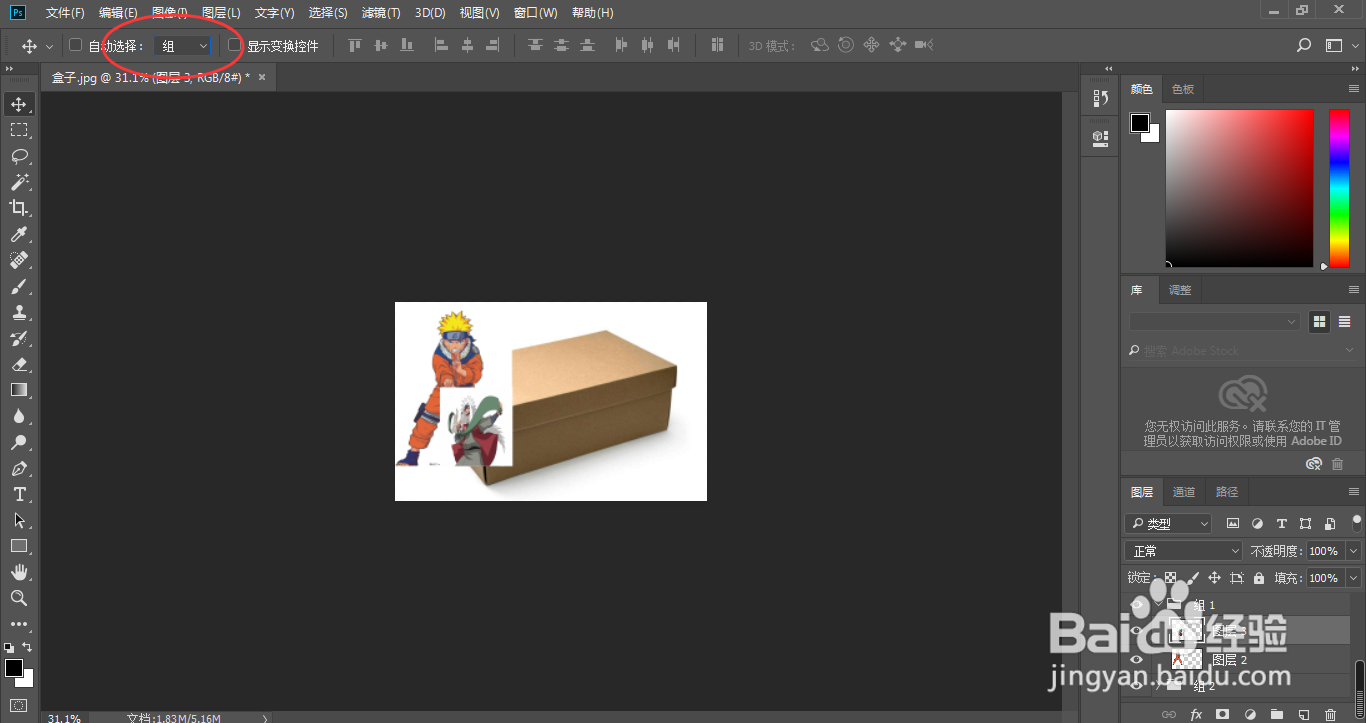The image size is (1366, 723).
Task: Select the Move tool in toolbox
Action: [19, 104]
